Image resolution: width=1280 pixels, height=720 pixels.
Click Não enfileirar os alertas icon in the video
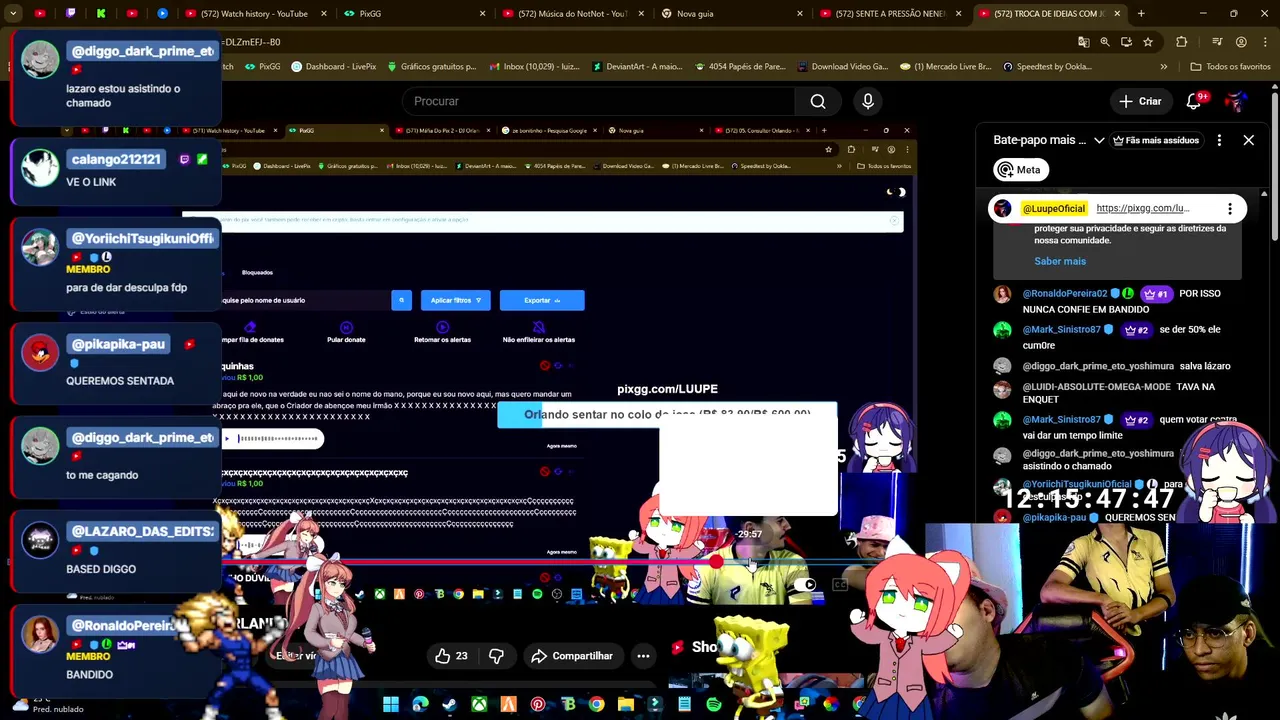538,328
